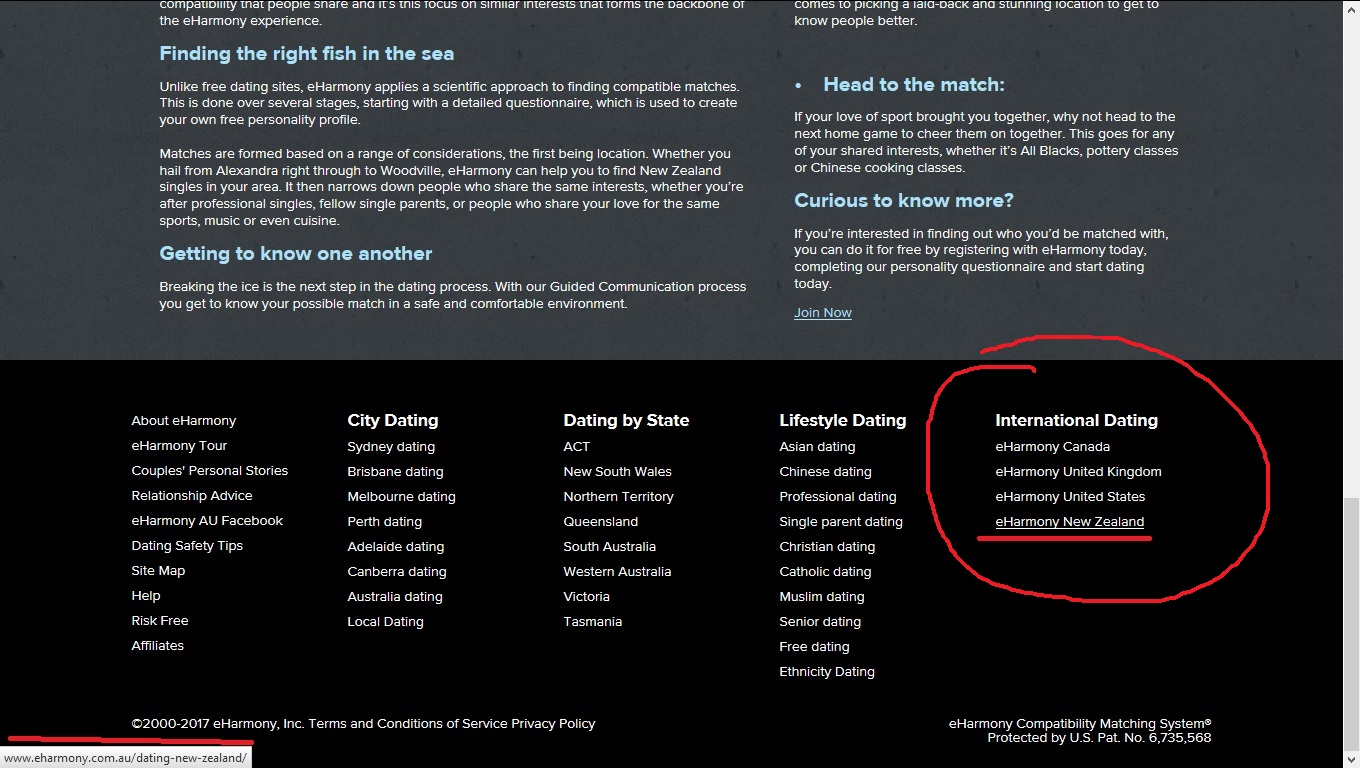1360x768 pixels.
Task: Go to eHarmony Canada site
Action: tap(1052, 447)
